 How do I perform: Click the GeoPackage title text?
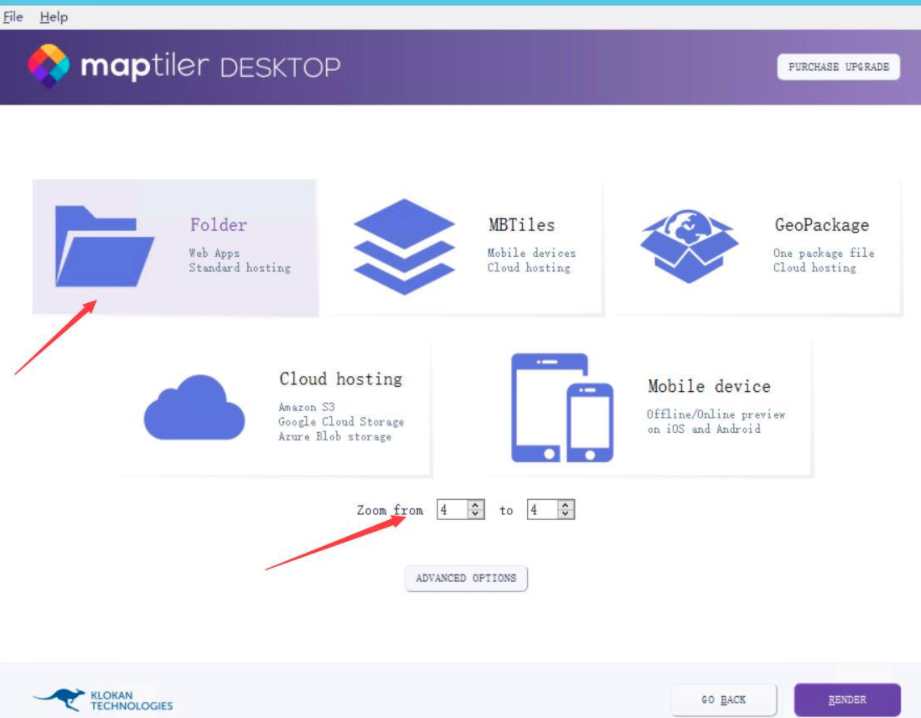(822, 225)
